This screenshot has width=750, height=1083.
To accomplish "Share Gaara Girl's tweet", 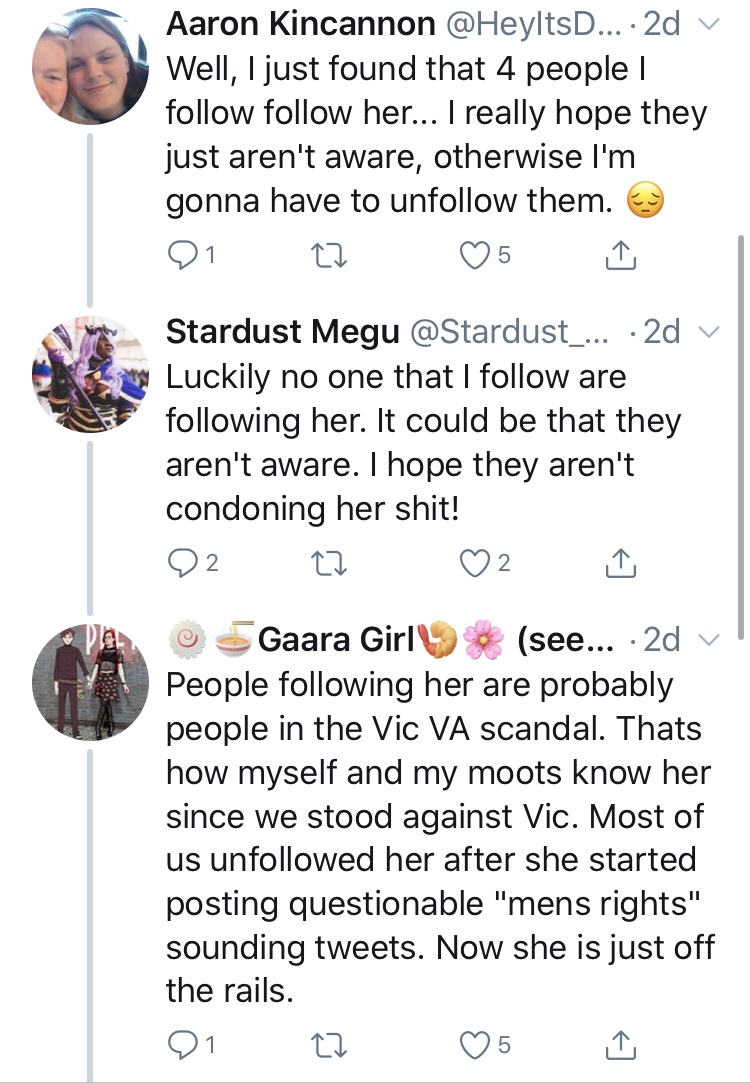I will coord(620,1044).
